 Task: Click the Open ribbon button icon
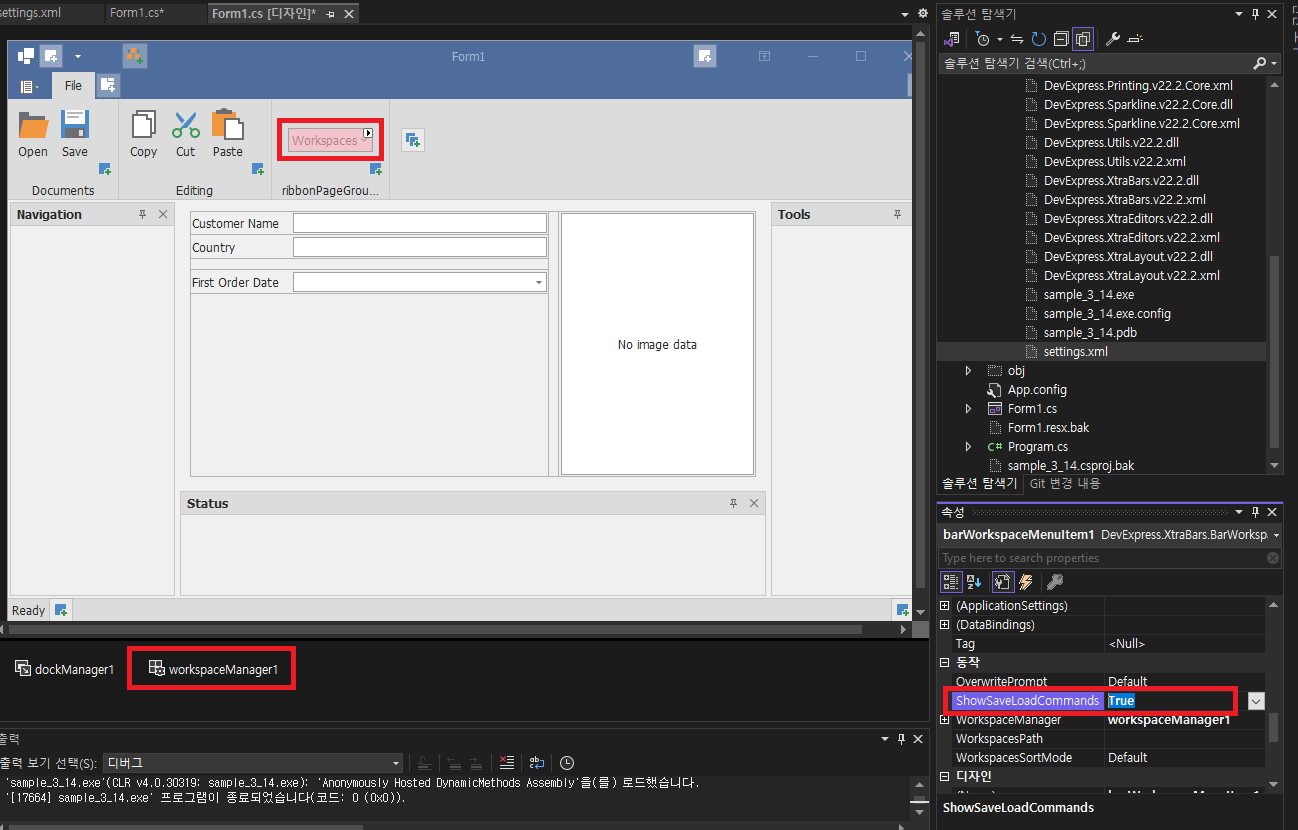[33, 125]
